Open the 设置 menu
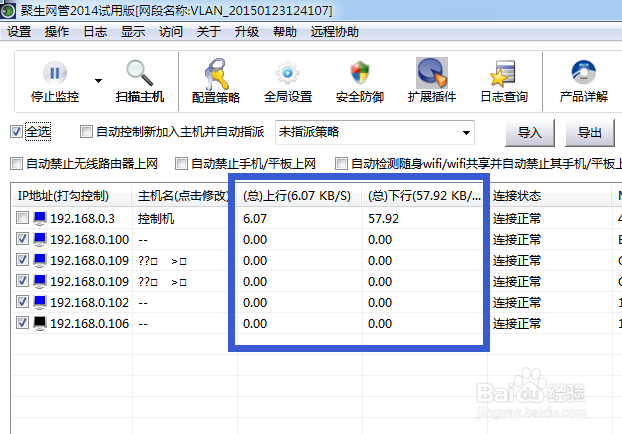622x434 pixels. (x=19, y=31)
